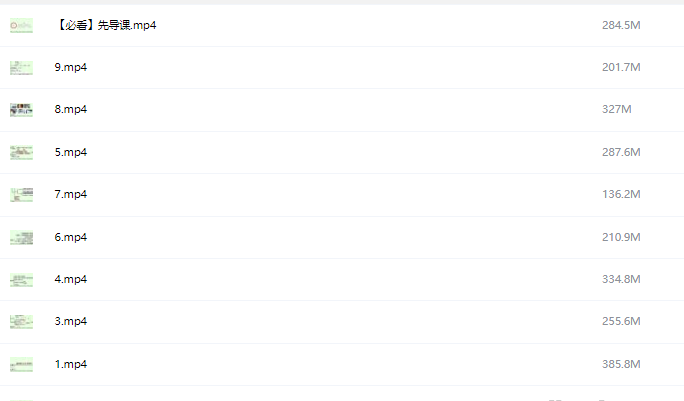Click the 385.8M file size text
684x401 pixels.
pyautogui.click(x=621, y=365)
